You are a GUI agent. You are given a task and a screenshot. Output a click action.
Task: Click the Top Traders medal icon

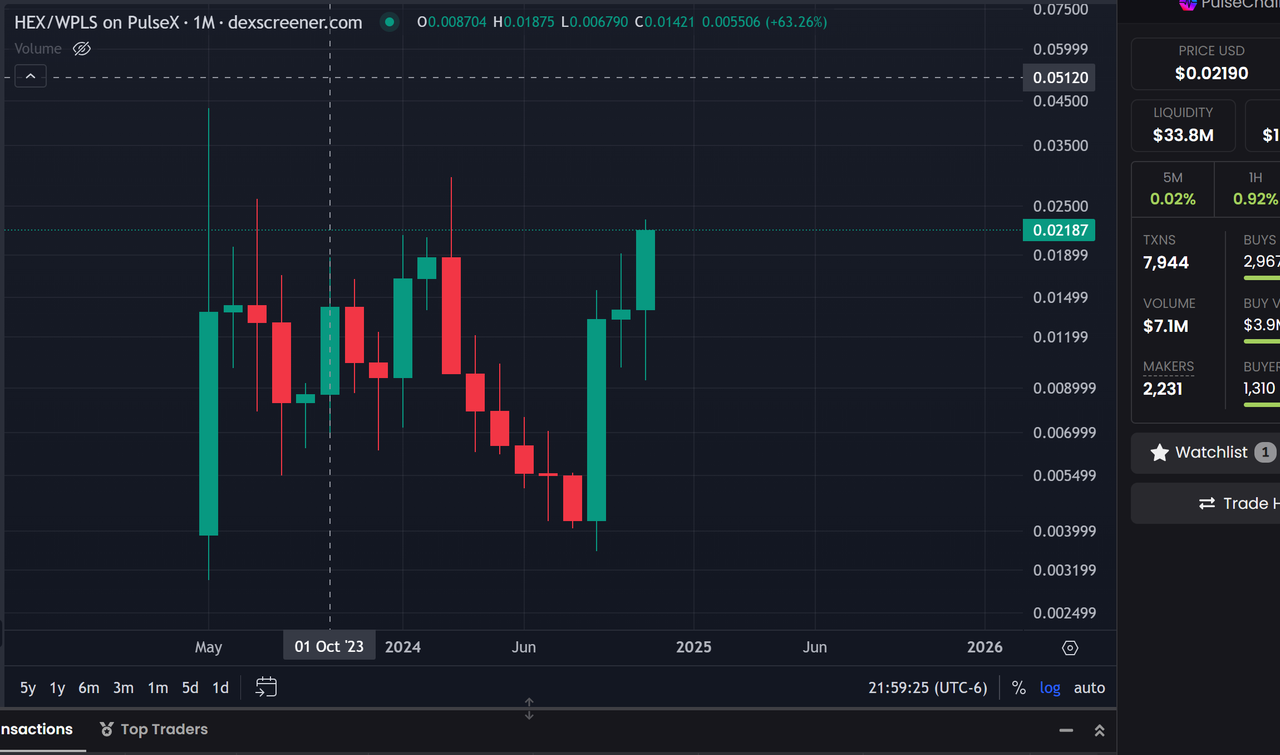tap(107, 730)
